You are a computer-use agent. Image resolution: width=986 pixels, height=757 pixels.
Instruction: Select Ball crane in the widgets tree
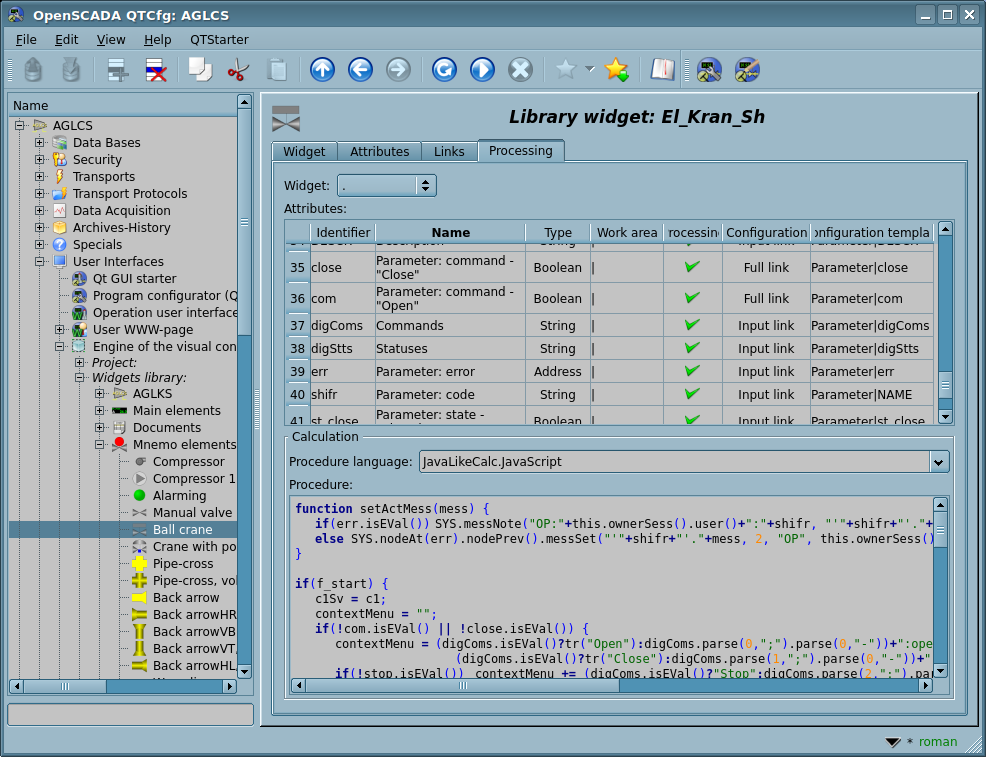pos(181,530)
